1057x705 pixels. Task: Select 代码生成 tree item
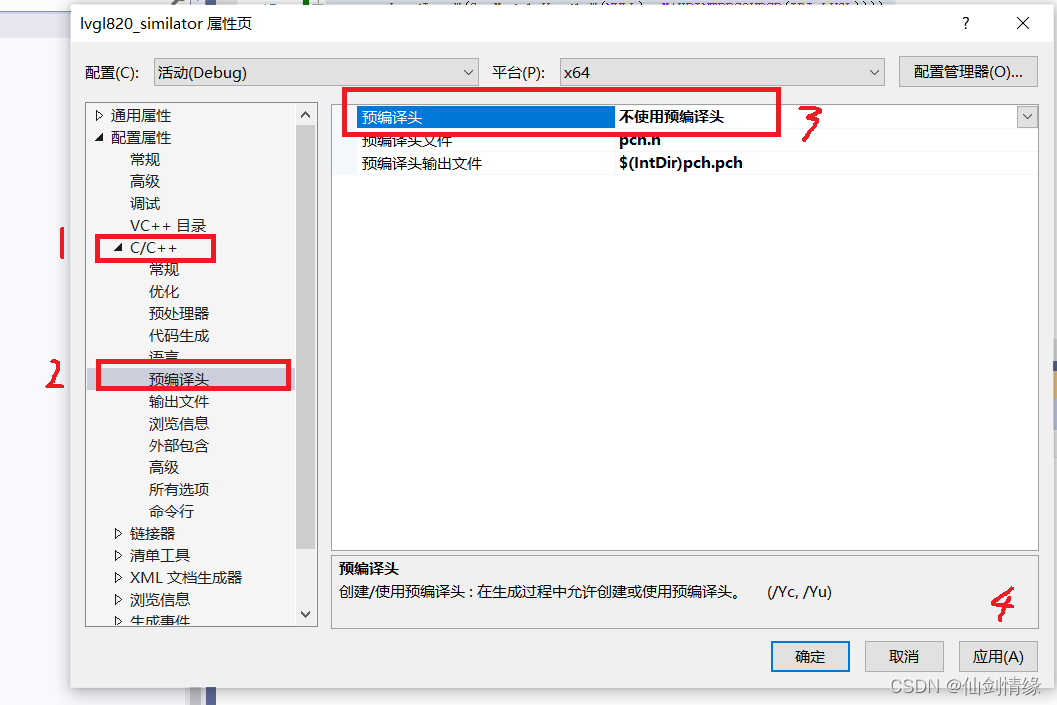179,336
